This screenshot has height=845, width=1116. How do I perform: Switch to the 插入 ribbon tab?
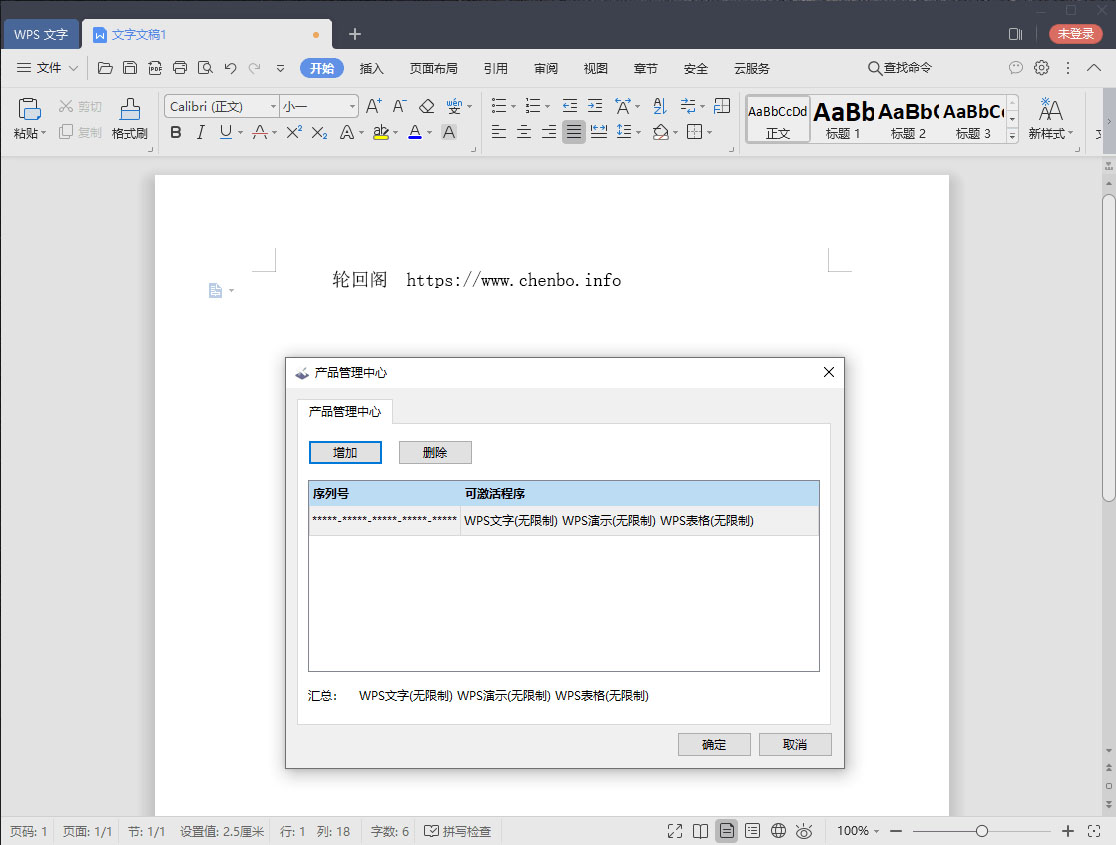[371, 68]
